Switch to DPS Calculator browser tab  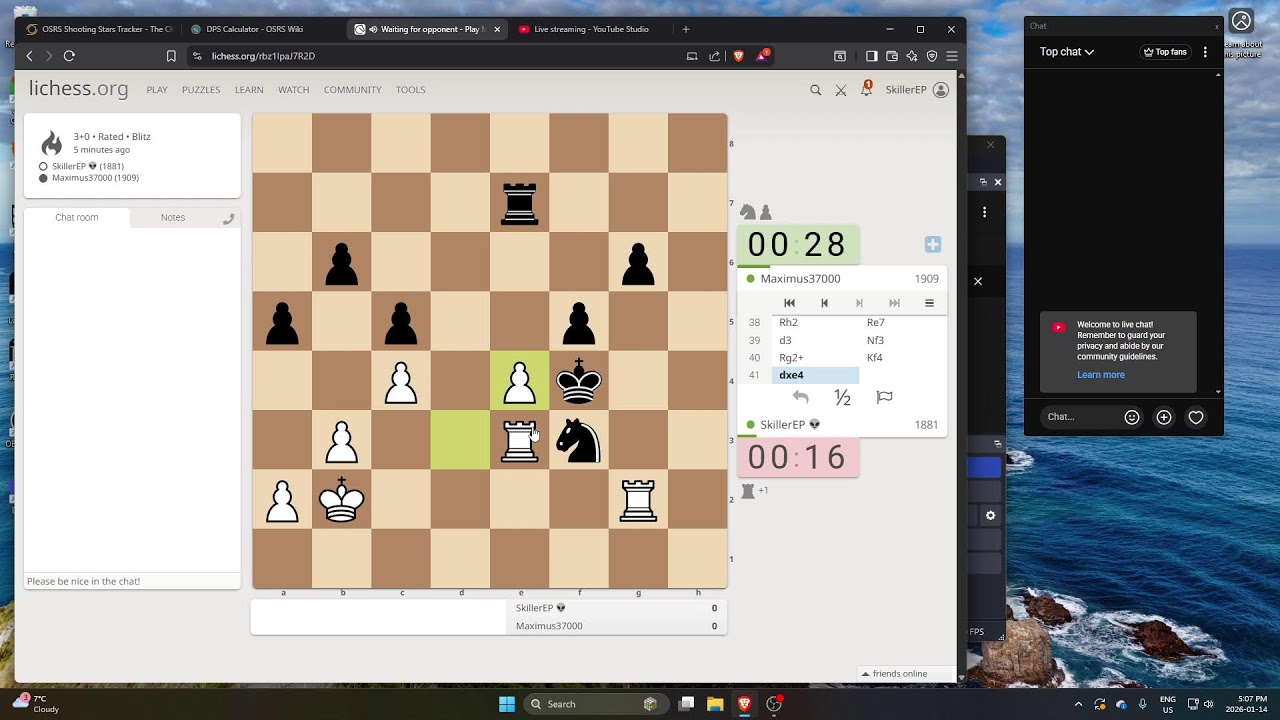click(262, 29)
